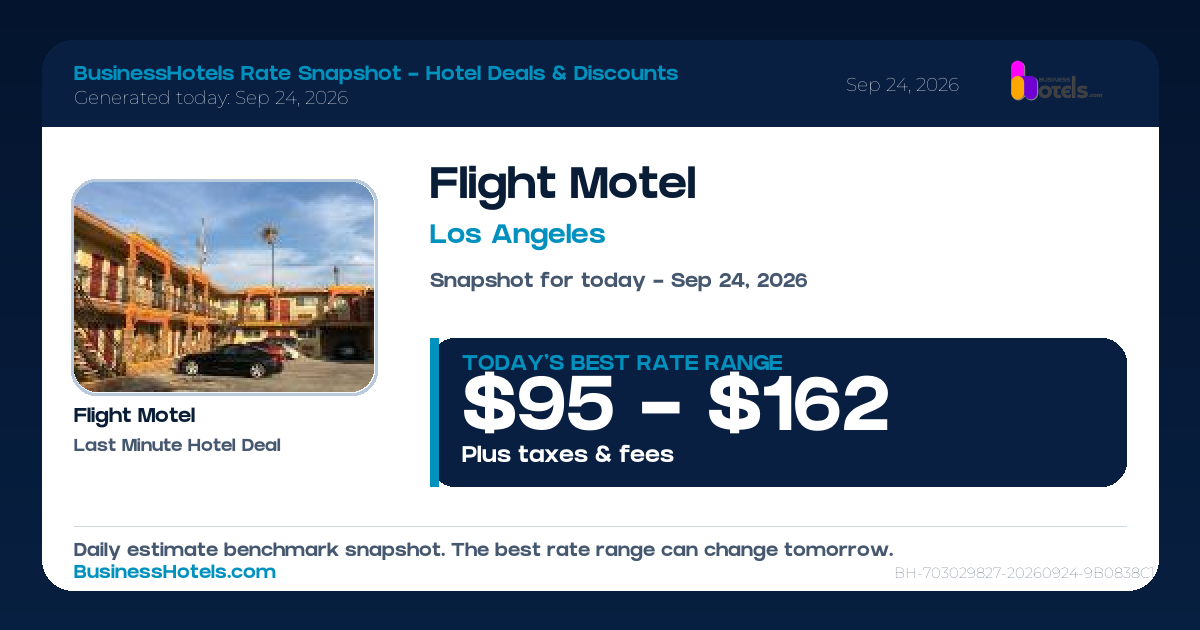This screenshot has width=1200, height=630.
Task: Click the BH reference code at bottom
Action: [1026, 574]
